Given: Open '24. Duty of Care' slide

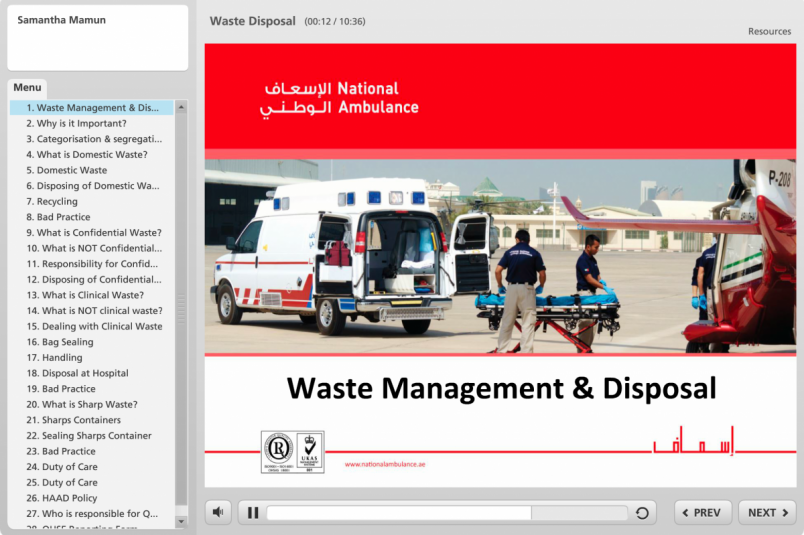Looking at the screenshot, I should pos(62,467).
